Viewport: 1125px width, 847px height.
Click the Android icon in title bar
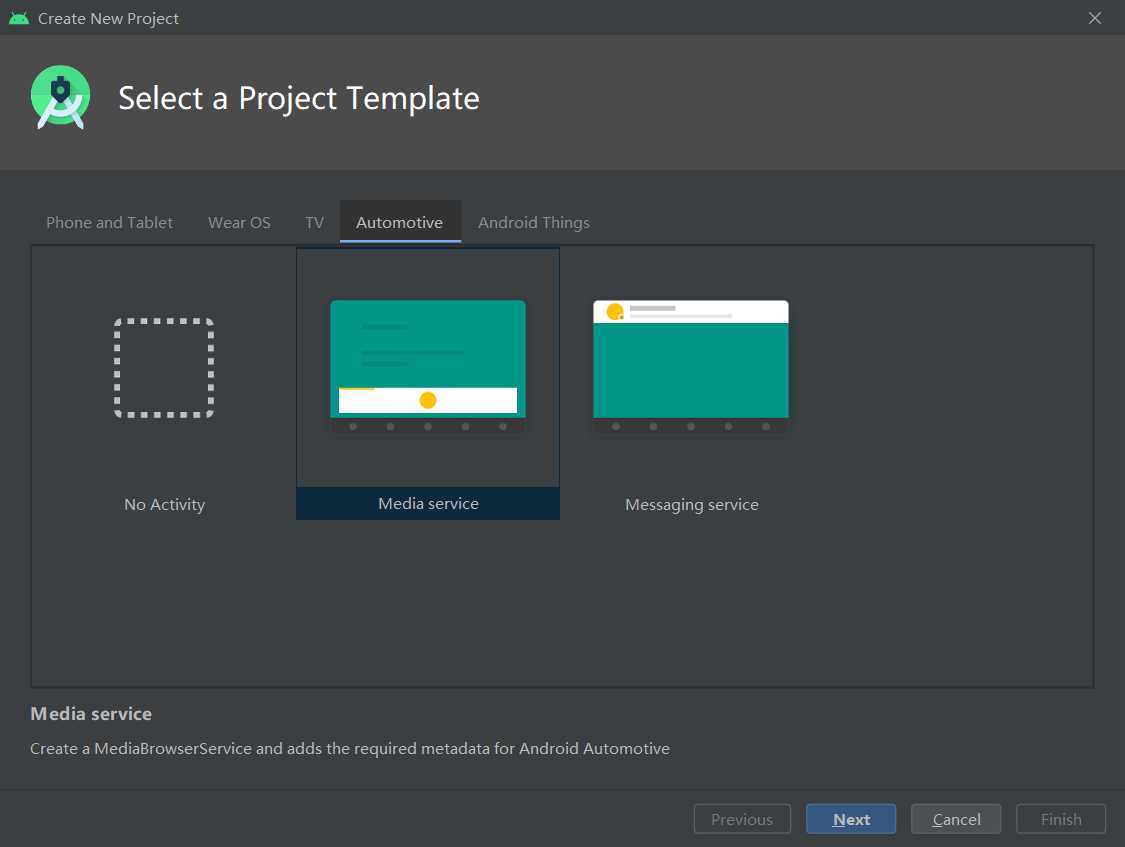click(19, 18)
